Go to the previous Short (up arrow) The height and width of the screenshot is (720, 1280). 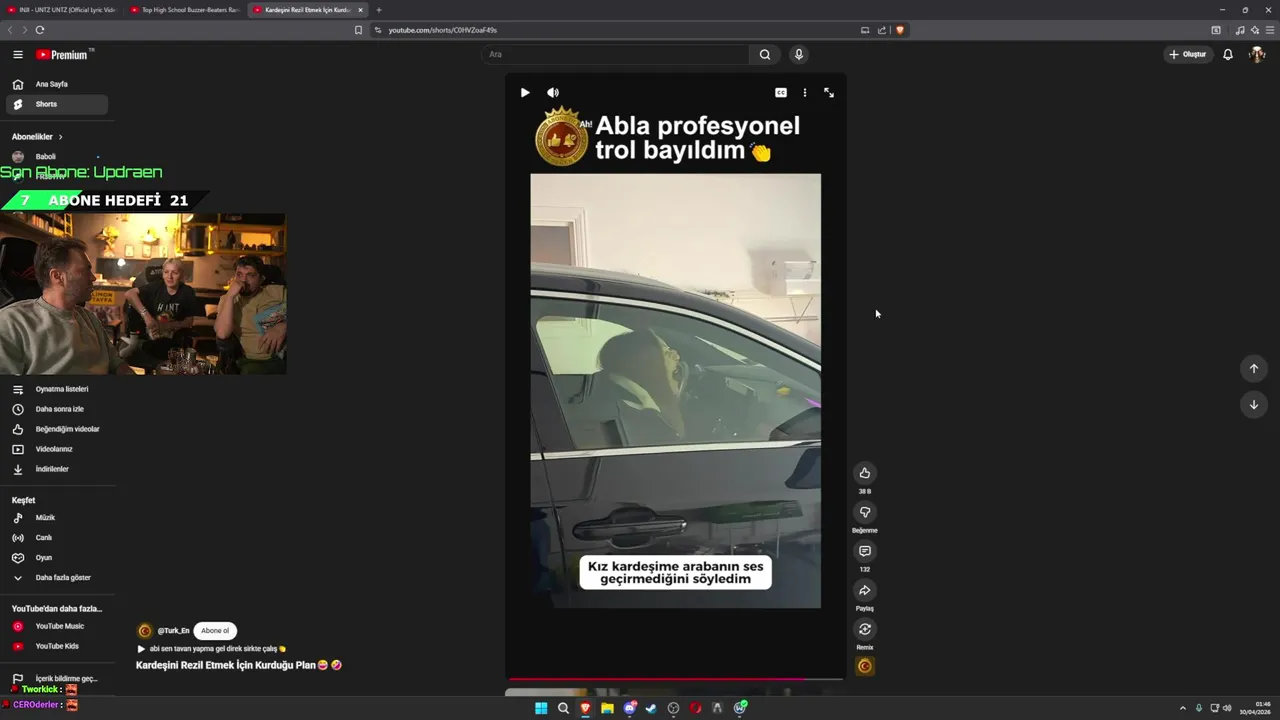pos(1254,368)
